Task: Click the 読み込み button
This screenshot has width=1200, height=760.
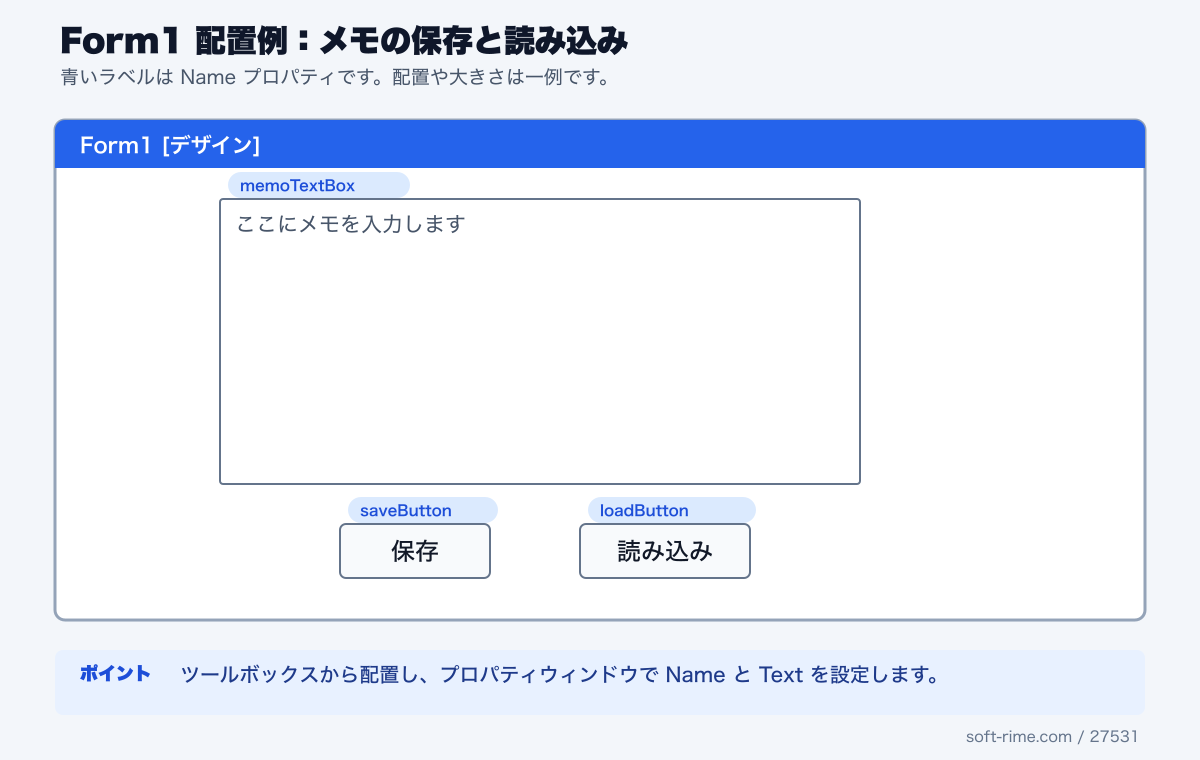Action: pos(665,551)
